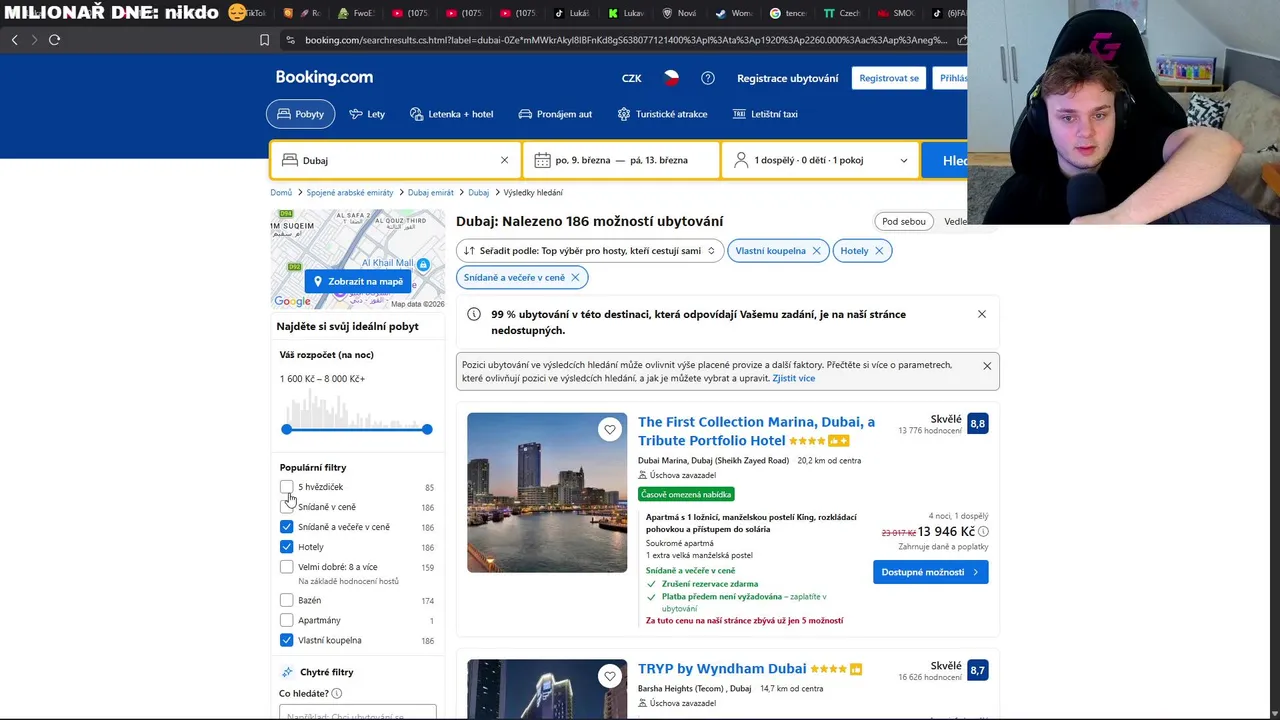The image size is (1280, 720).
Task: Check the 5 hvězdiček filter
Action: tap(287, 487)
